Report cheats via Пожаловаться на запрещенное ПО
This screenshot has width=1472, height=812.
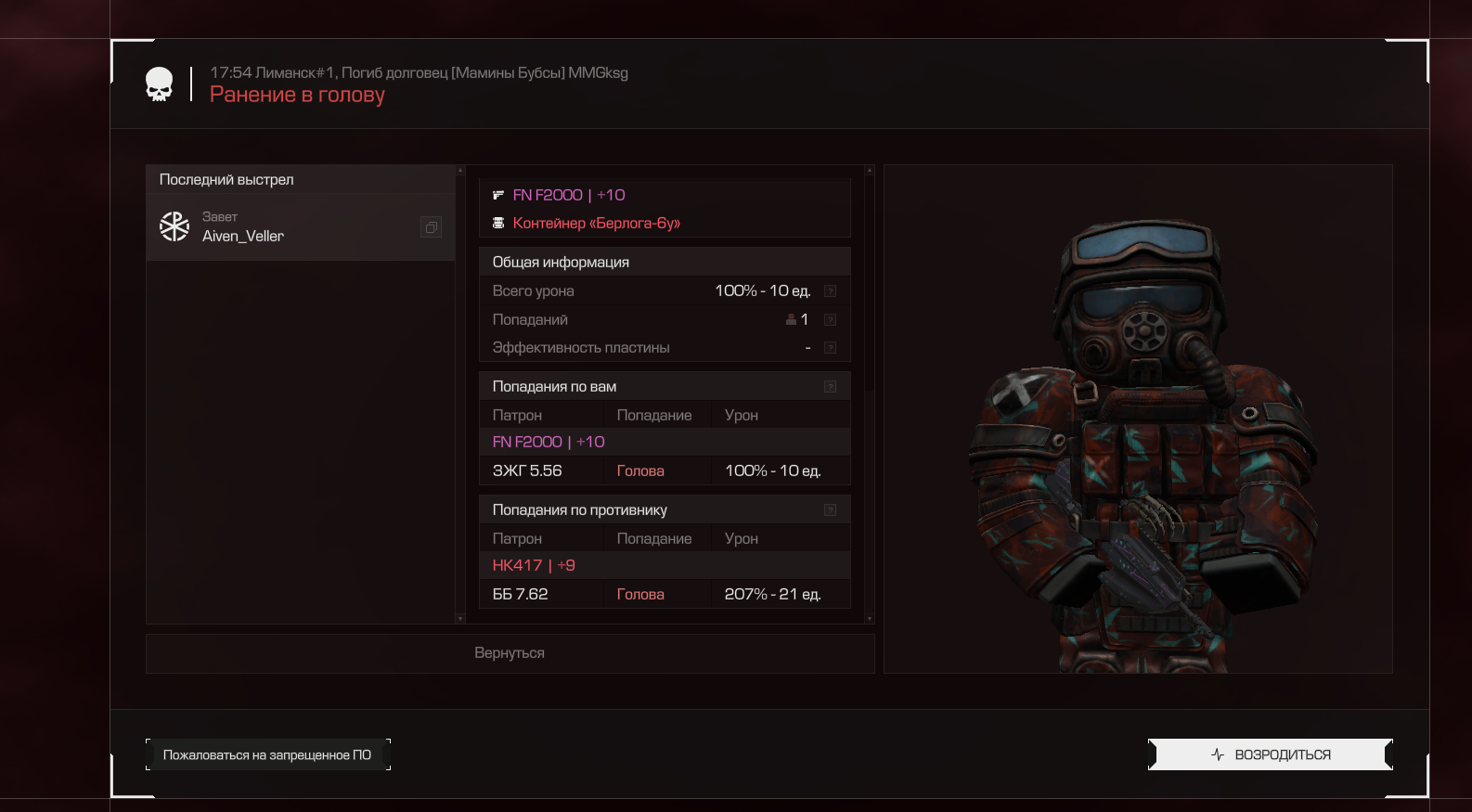point(267,754)
